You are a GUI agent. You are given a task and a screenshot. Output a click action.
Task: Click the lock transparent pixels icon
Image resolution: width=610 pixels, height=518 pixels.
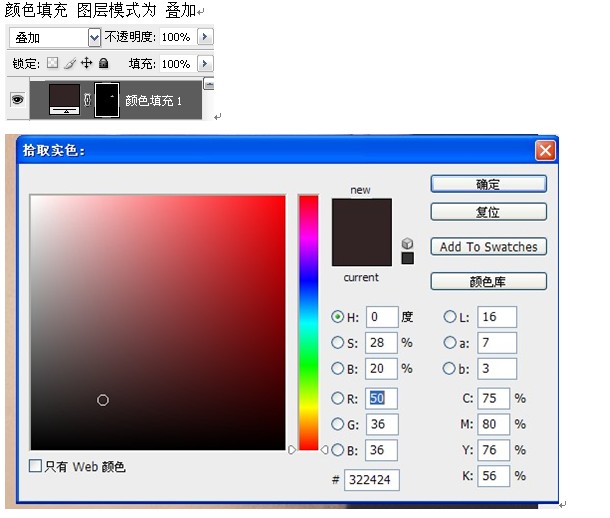[x=53, y=63]
